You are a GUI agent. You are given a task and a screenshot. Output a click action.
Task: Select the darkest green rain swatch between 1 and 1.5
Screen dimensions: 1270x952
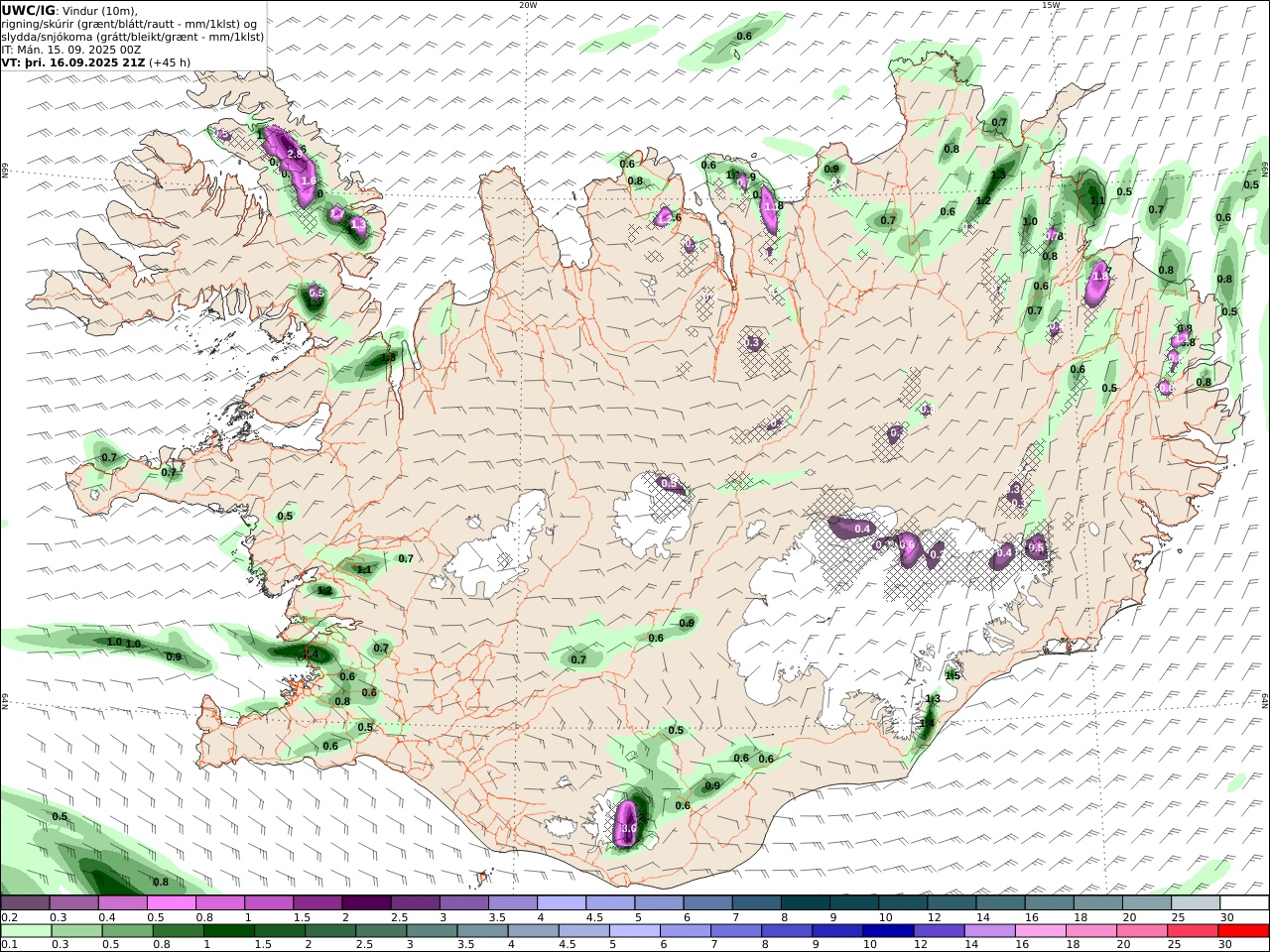point(229,931)
